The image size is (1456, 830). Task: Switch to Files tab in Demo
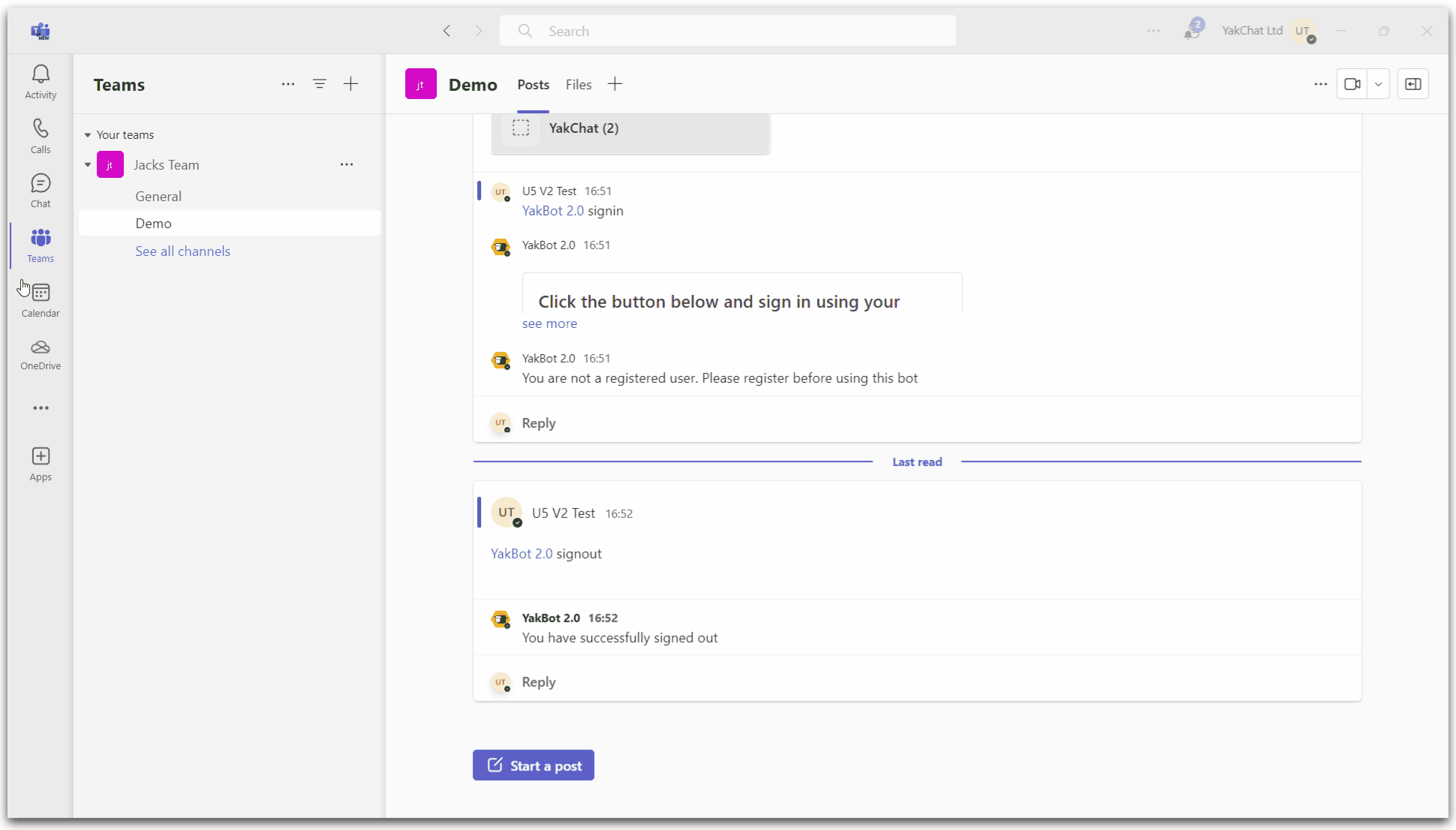[578, 84]
